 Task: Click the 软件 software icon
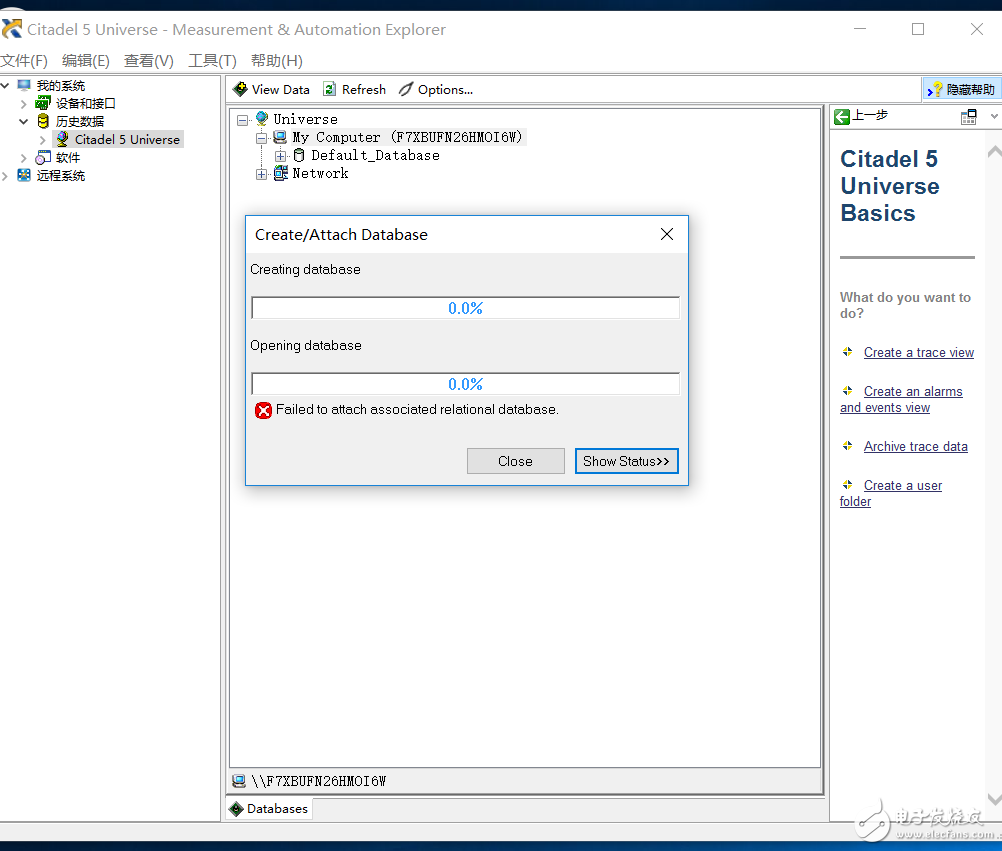[x=43, y=157]
